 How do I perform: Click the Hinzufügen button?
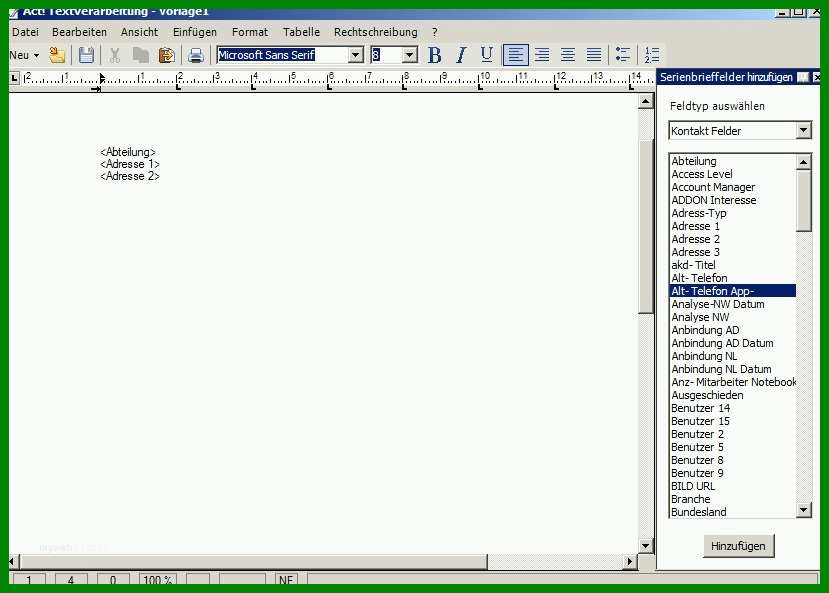coord(738,546)
